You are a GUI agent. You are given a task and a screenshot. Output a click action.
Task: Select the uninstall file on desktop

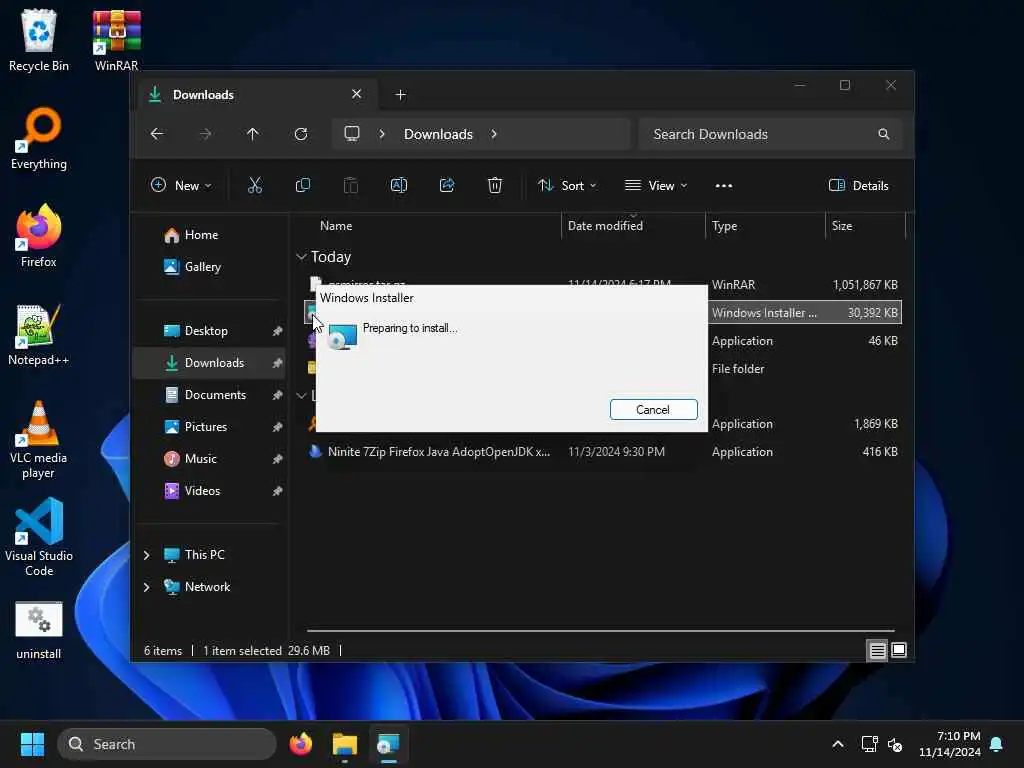[39, 630]
